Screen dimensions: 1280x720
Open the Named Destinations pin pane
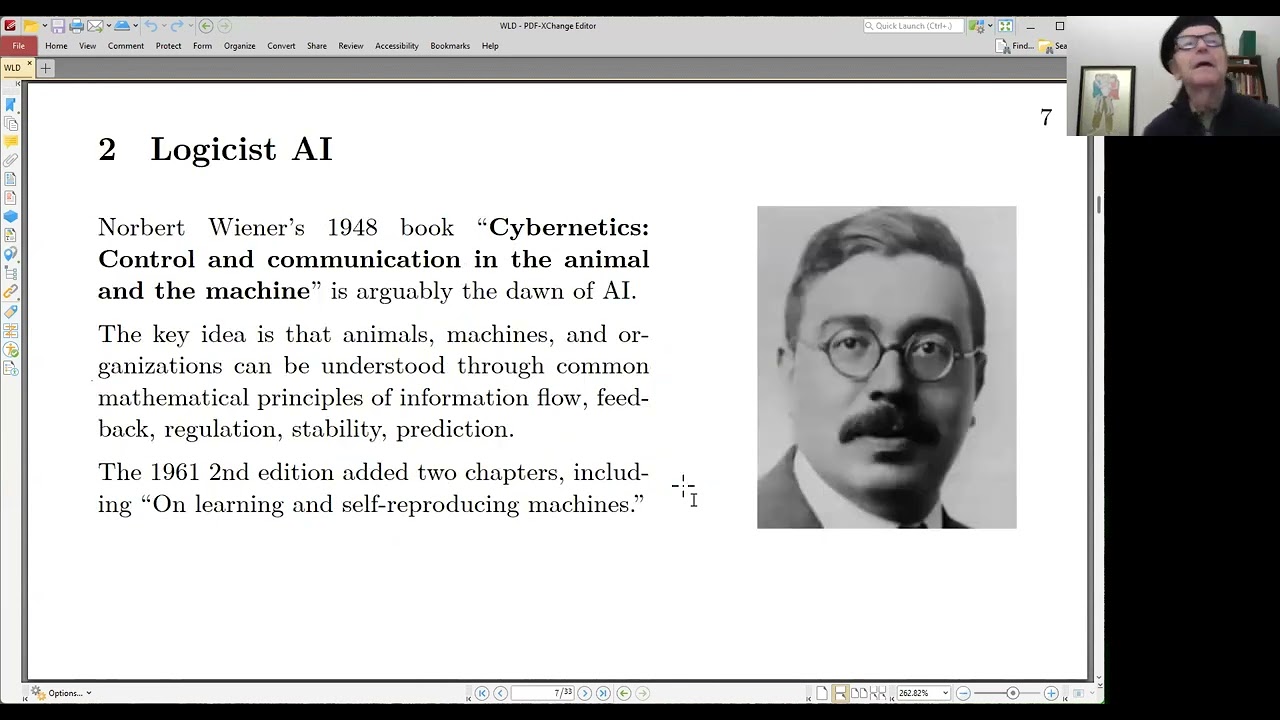click(x=10, y=254)
